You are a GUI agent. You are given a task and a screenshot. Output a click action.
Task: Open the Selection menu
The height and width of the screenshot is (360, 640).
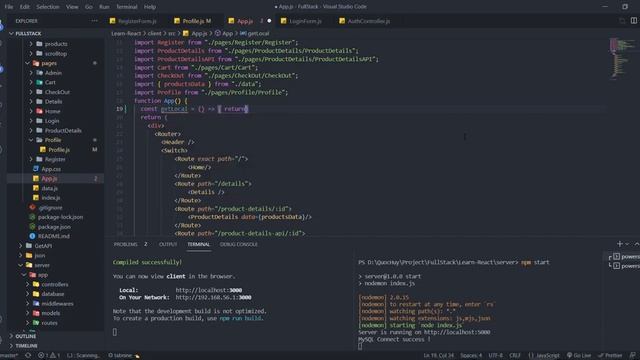point(48,7)
